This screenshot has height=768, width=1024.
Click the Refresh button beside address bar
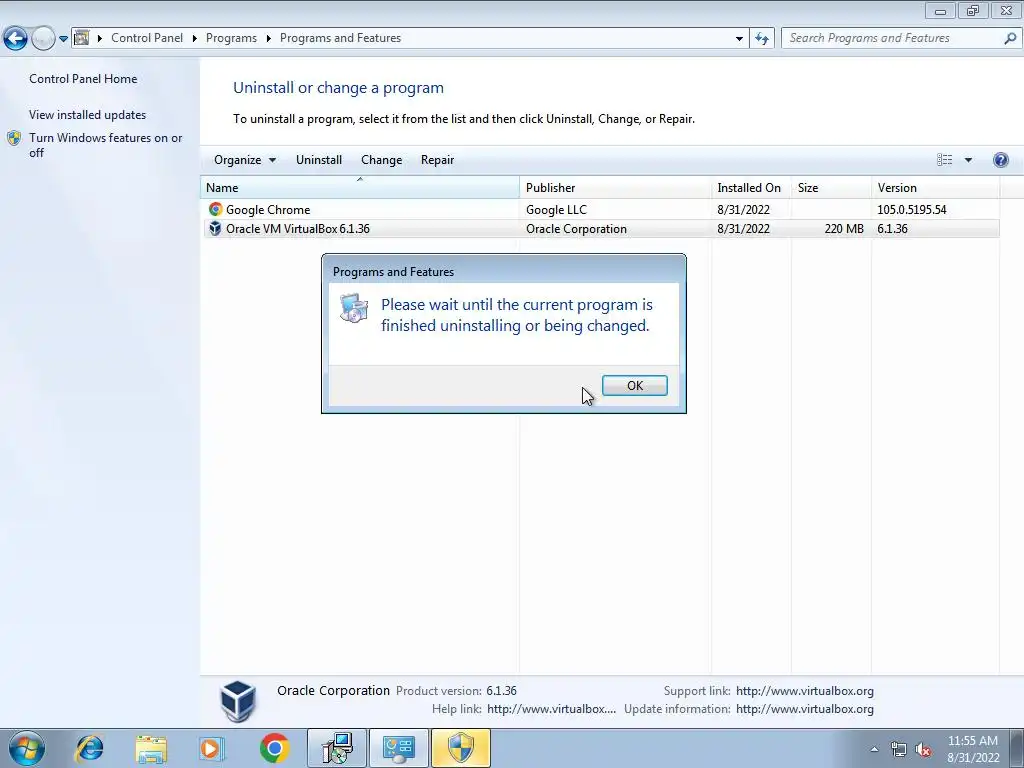pyautogui.click(x=761, y=38)
